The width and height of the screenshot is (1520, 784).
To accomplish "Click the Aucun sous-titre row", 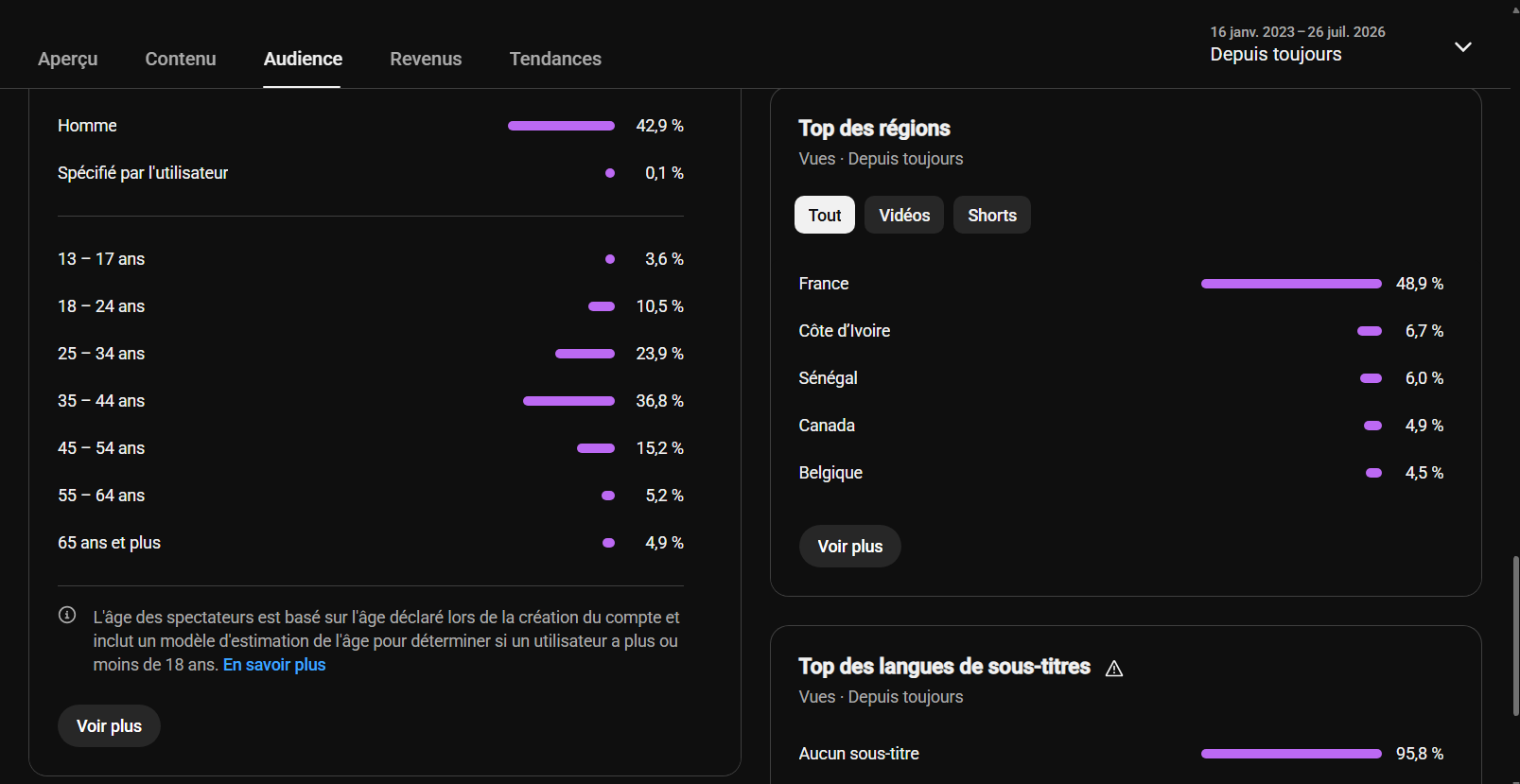I will point(1121,754).
